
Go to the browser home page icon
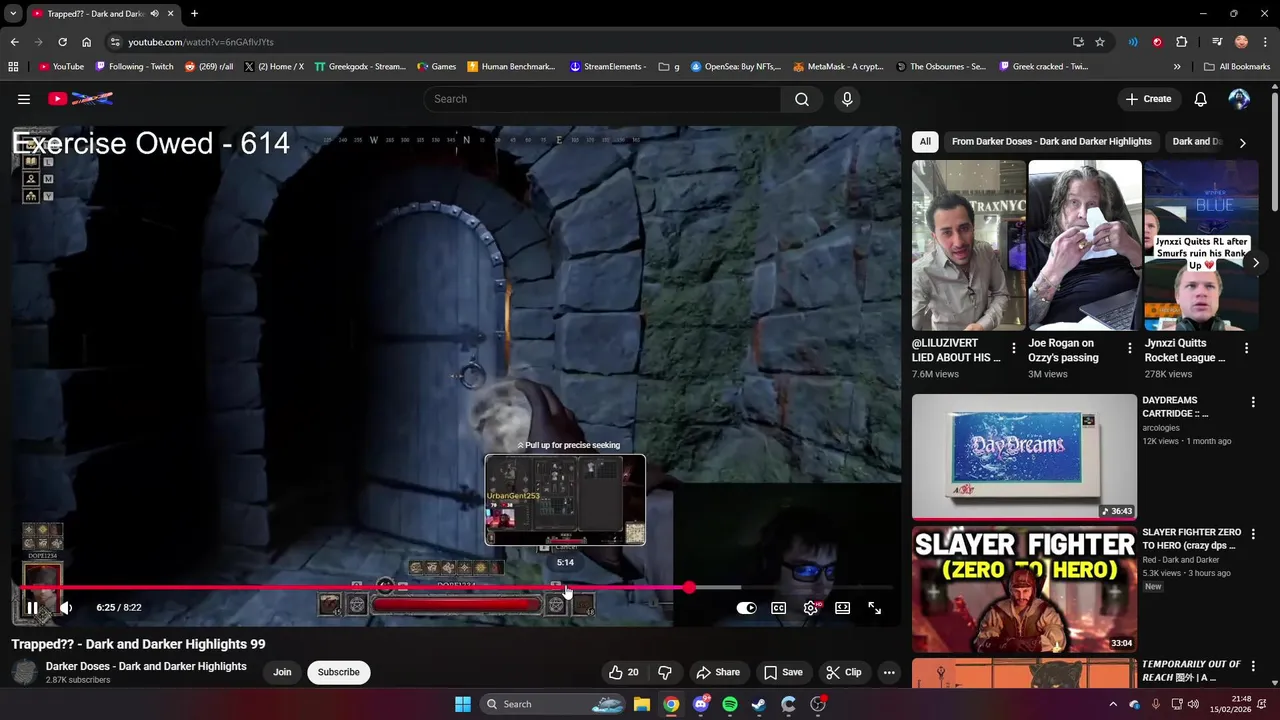[87, 42]
